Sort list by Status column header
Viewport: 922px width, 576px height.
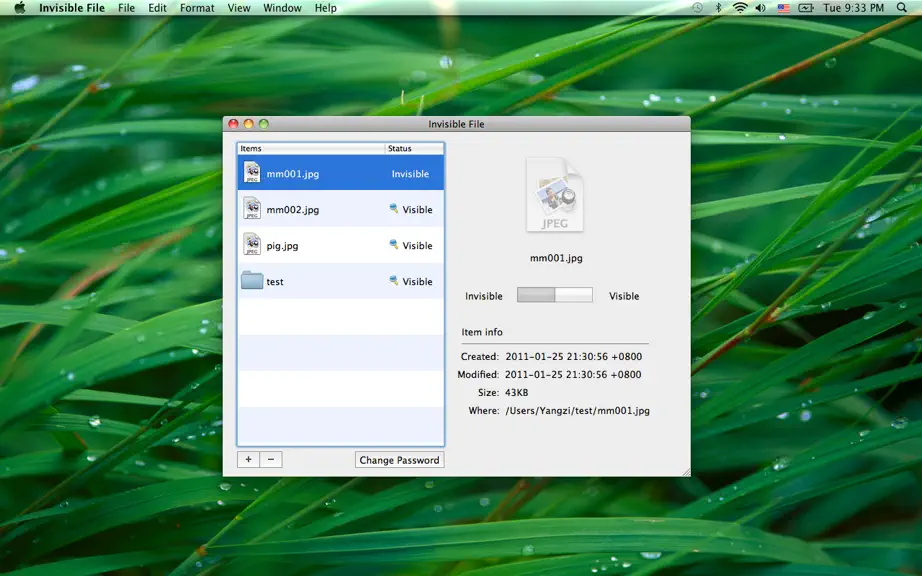415,148
